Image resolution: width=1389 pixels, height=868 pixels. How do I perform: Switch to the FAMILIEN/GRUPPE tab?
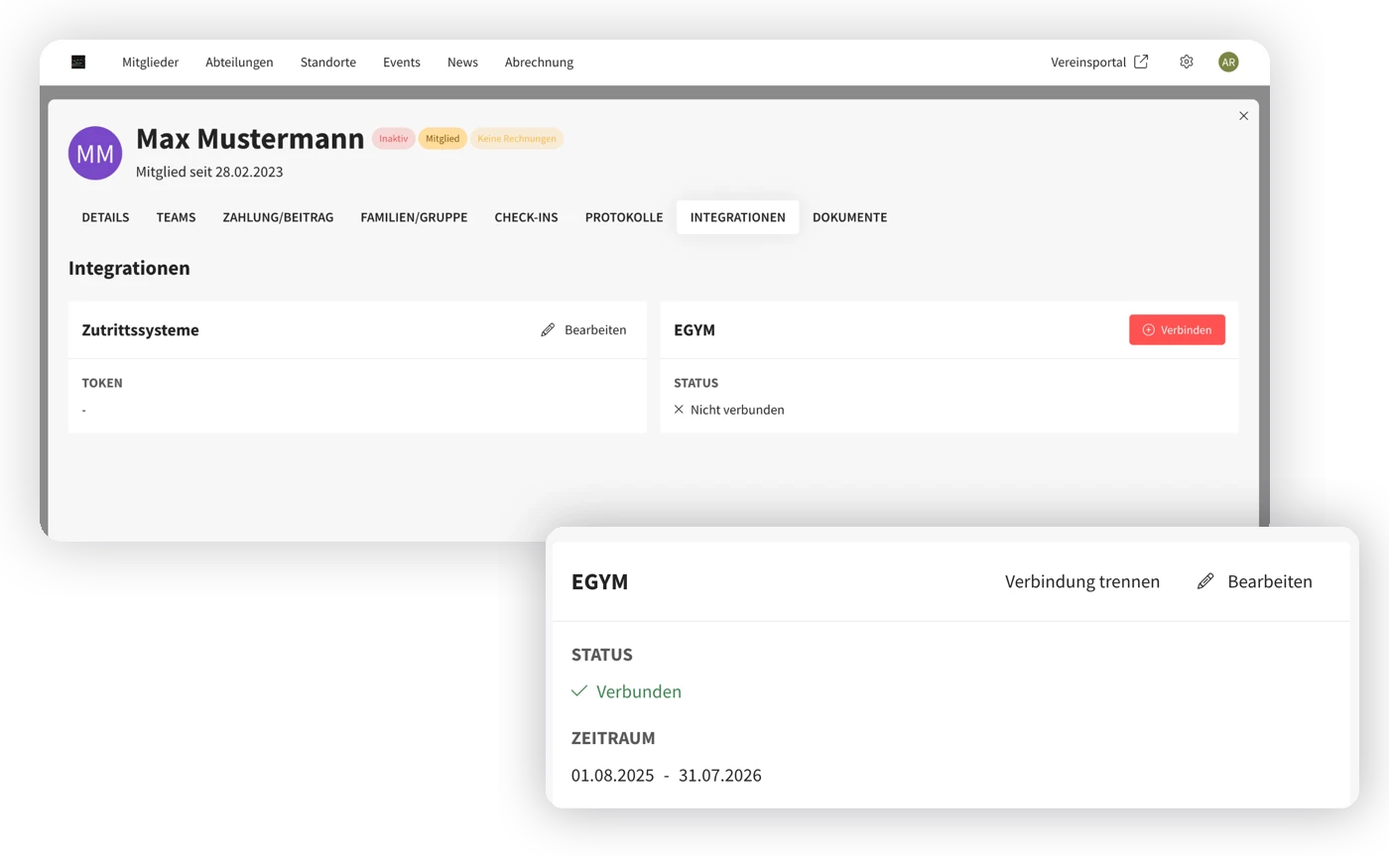(x=414, y=217)
